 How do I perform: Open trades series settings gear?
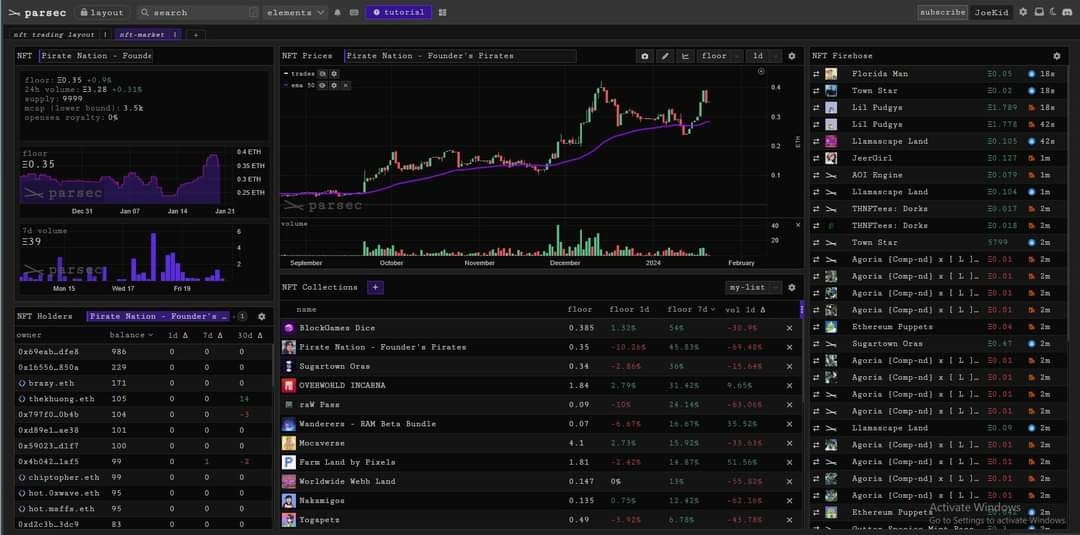(334, 73)
